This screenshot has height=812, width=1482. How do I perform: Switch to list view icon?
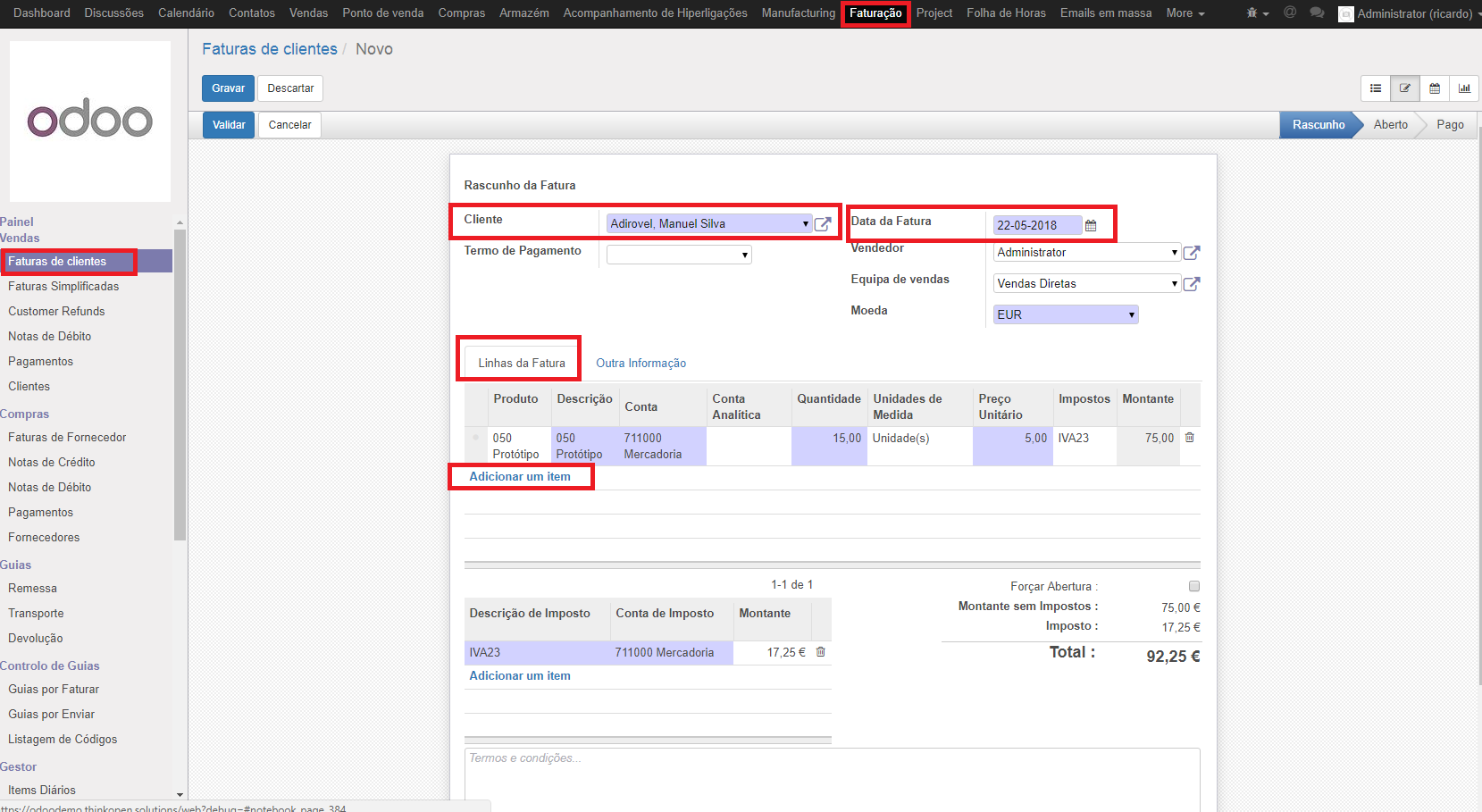click(1376, 88)
